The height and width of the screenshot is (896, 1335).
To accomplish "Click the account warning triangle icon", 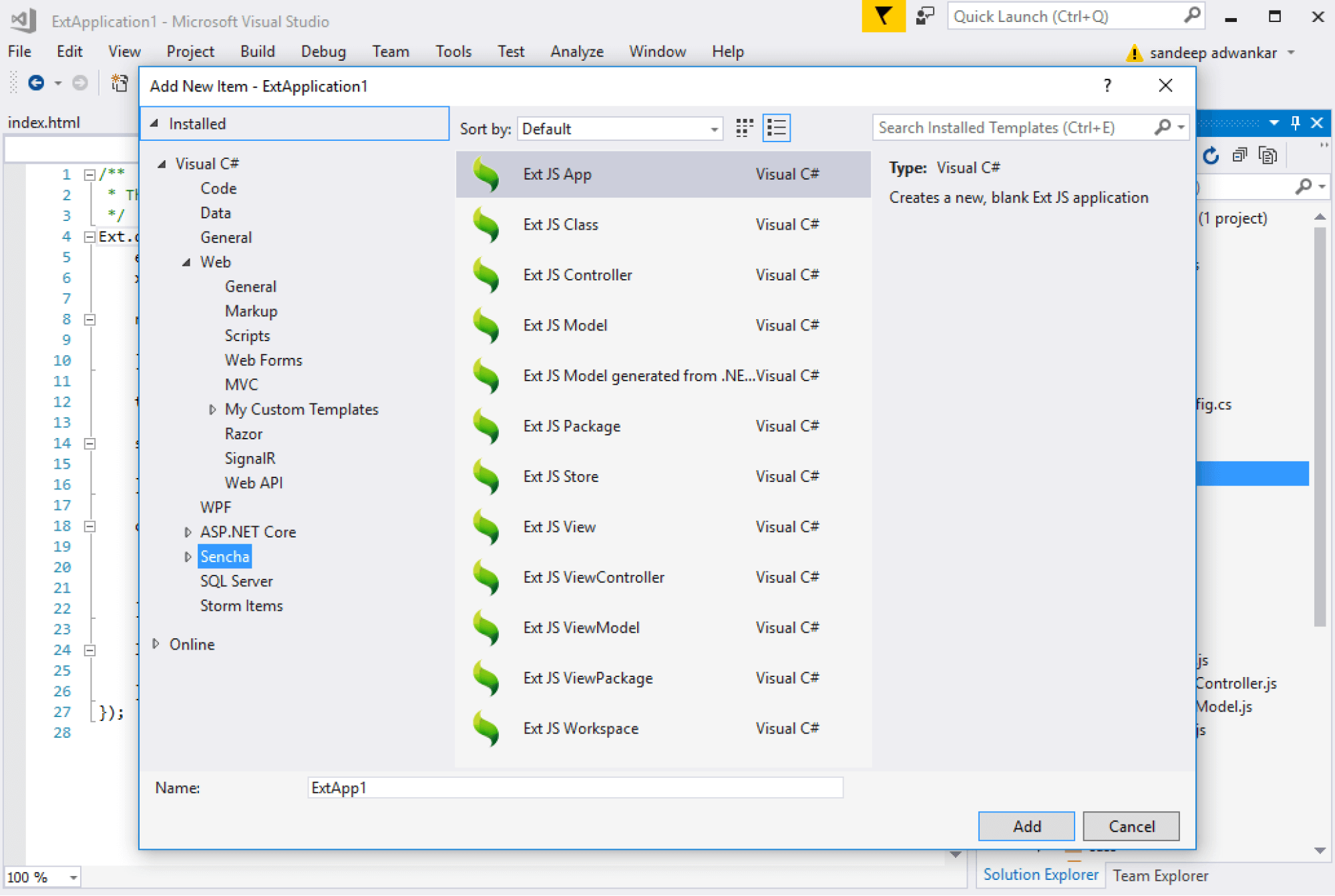I will (1134, 53).
